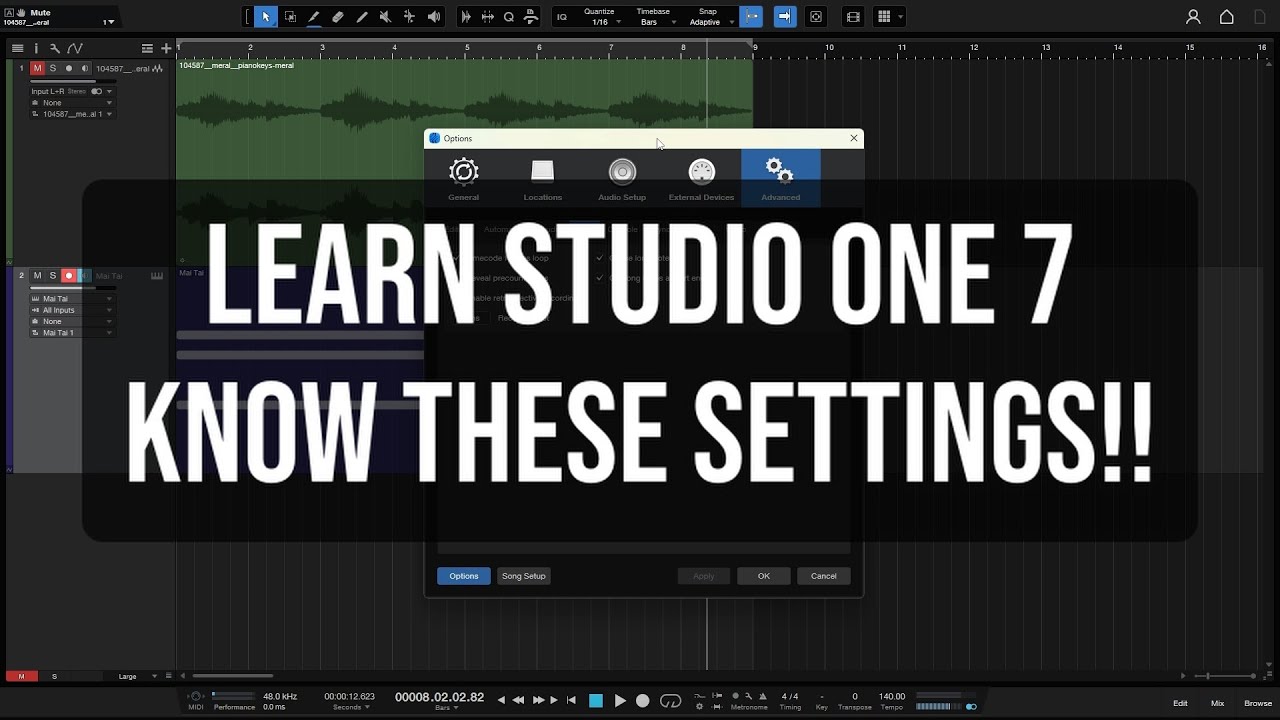Disarm record on Mai Tai track

(x=69, y=276)
